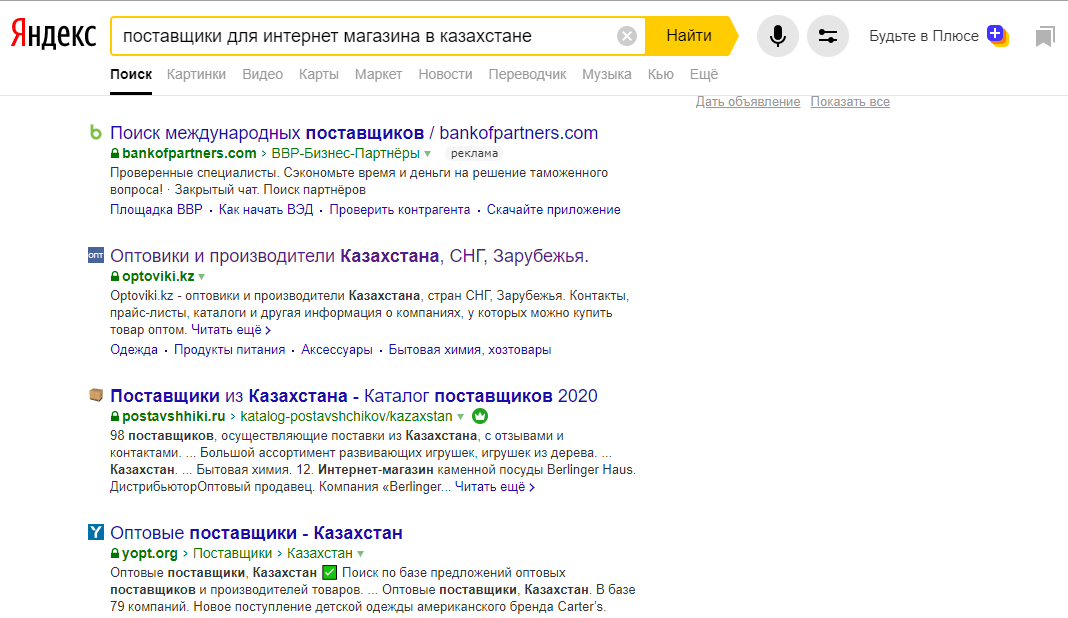The width and height of the screenshot is (1068, 618).
Task: Click the katalog-postavshchikov/kazaxstan path link
Action: (346, 416)
